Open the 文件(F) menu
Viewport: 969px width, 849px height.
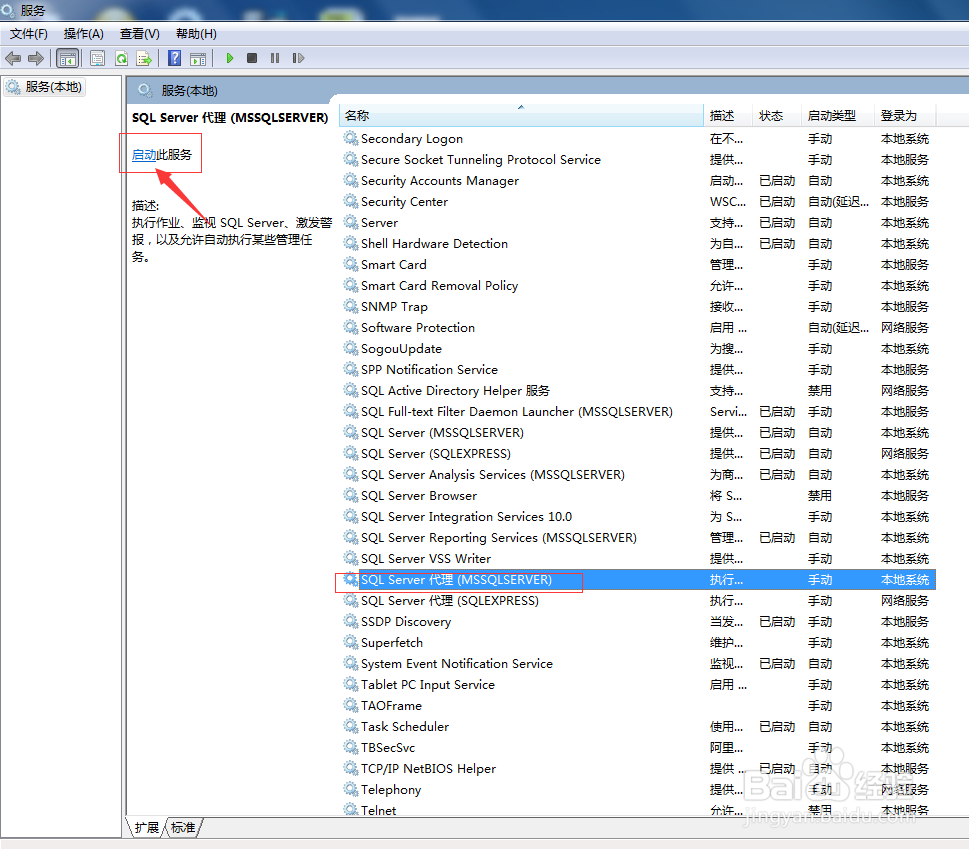[28, 34]
